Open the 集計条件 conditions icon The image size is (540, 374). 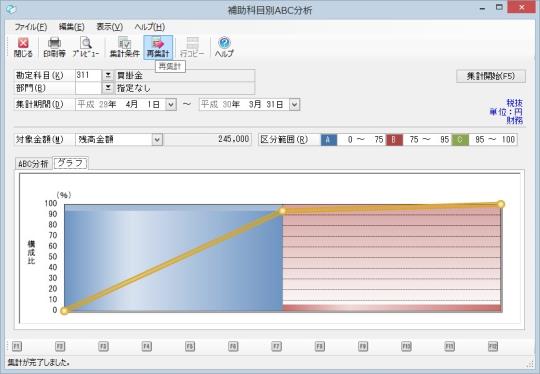(125, 47)
